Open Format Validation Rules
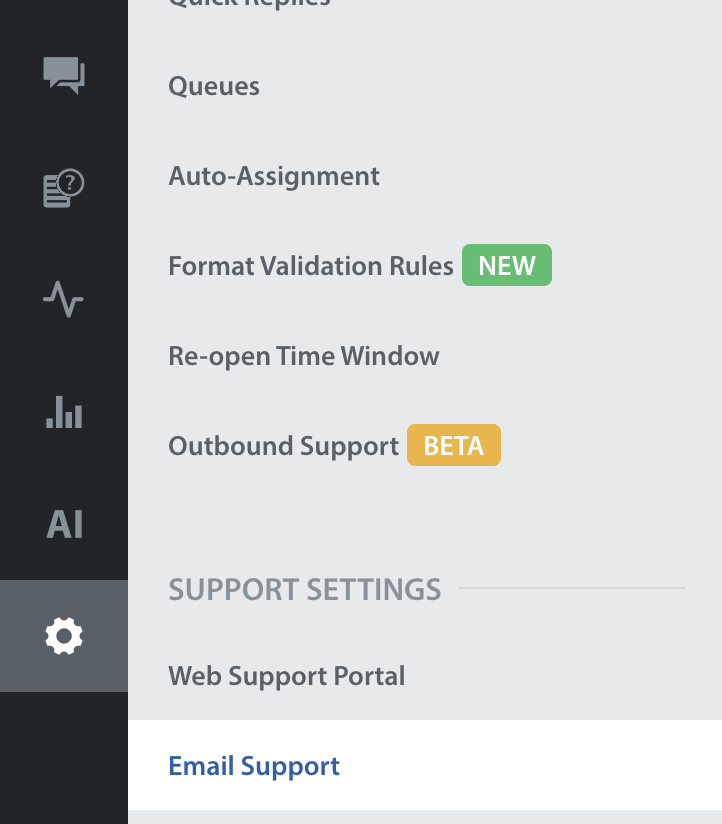Screen dimensions: 722x824 tap(310, 267)
